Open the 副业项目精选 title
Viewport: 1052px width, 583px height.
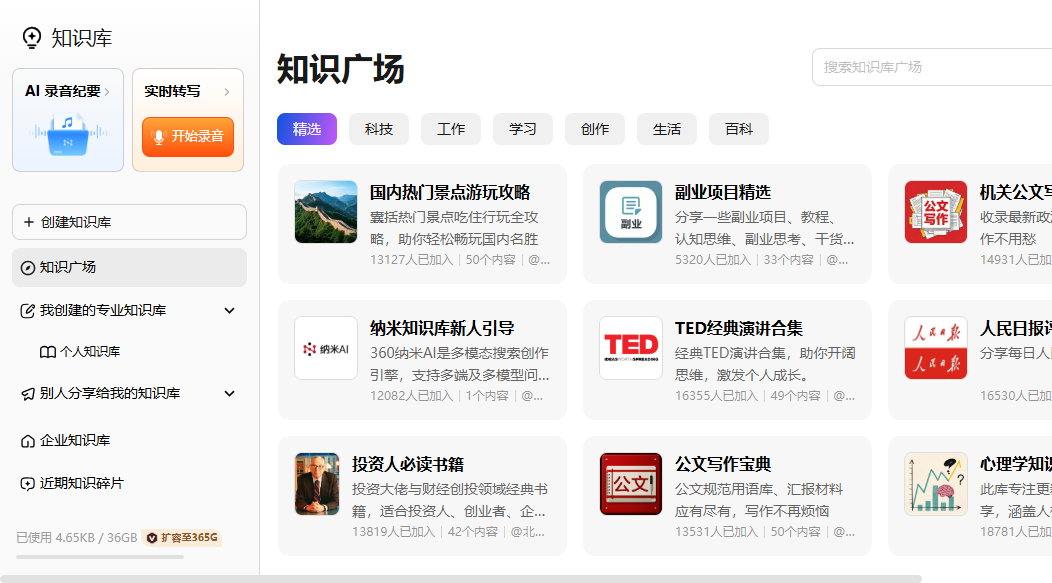[x=723, y=193]
